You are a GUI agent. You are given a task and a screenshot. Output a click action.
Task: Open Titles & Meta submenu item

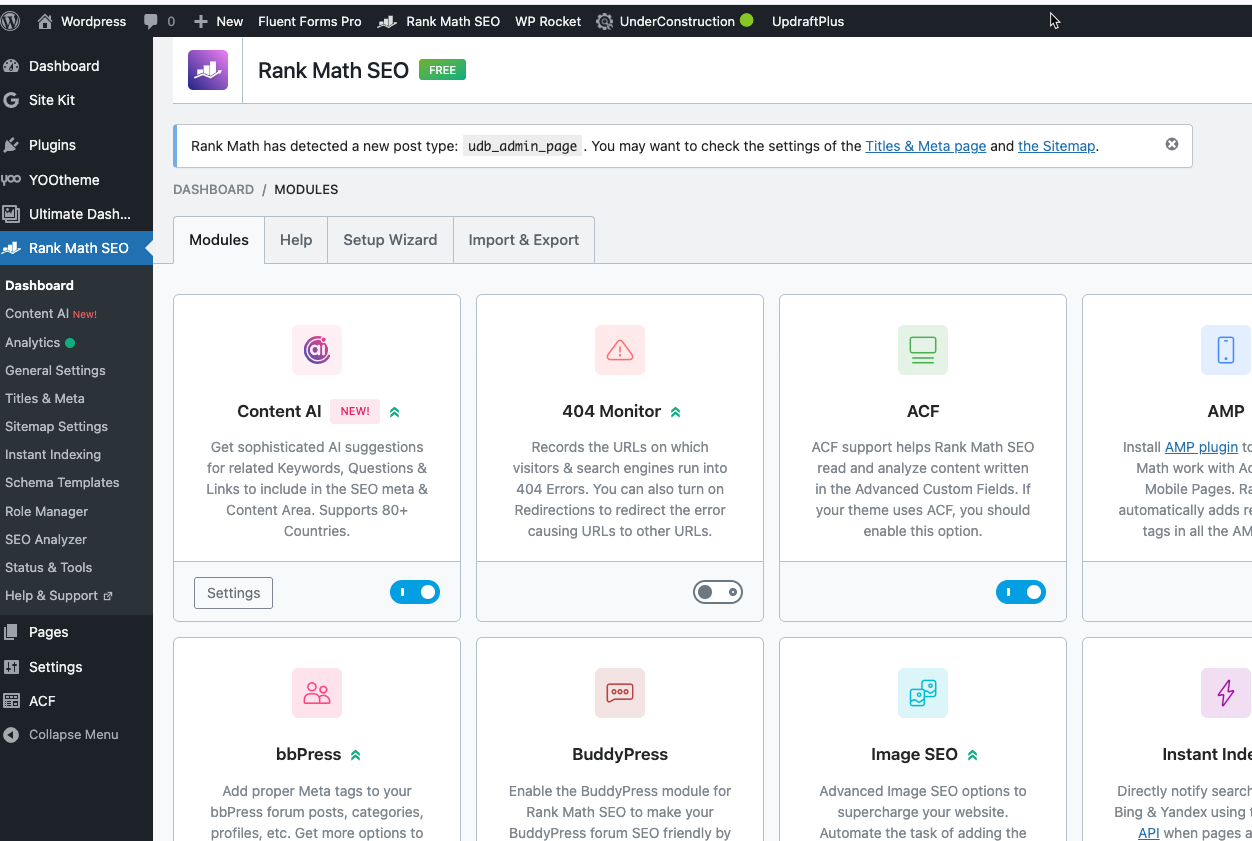click(45, 398)
